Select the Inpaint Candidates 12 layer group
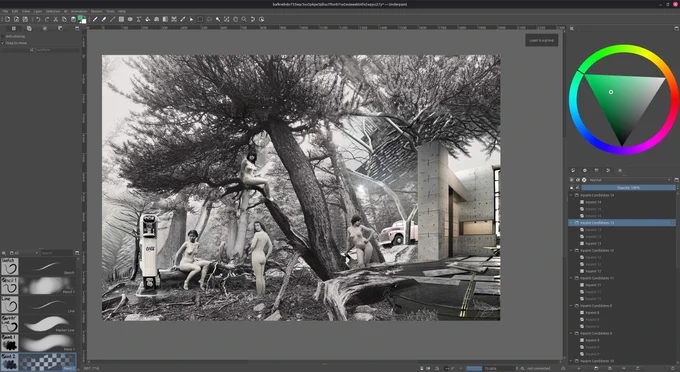This screenshot has height=372, width=680. point(622,250)
